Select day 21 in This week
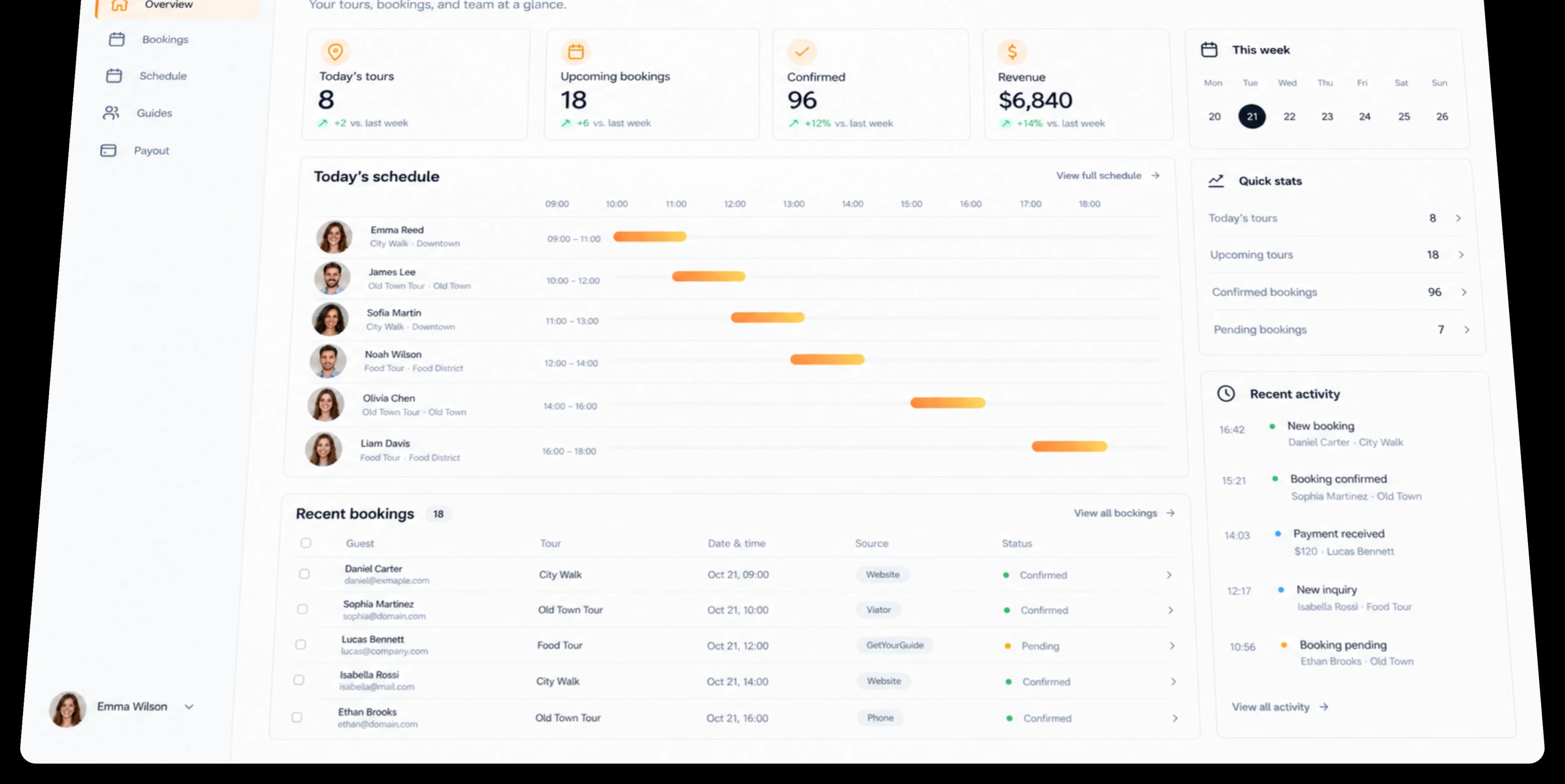The image size is (1565, 784). 1252,116
